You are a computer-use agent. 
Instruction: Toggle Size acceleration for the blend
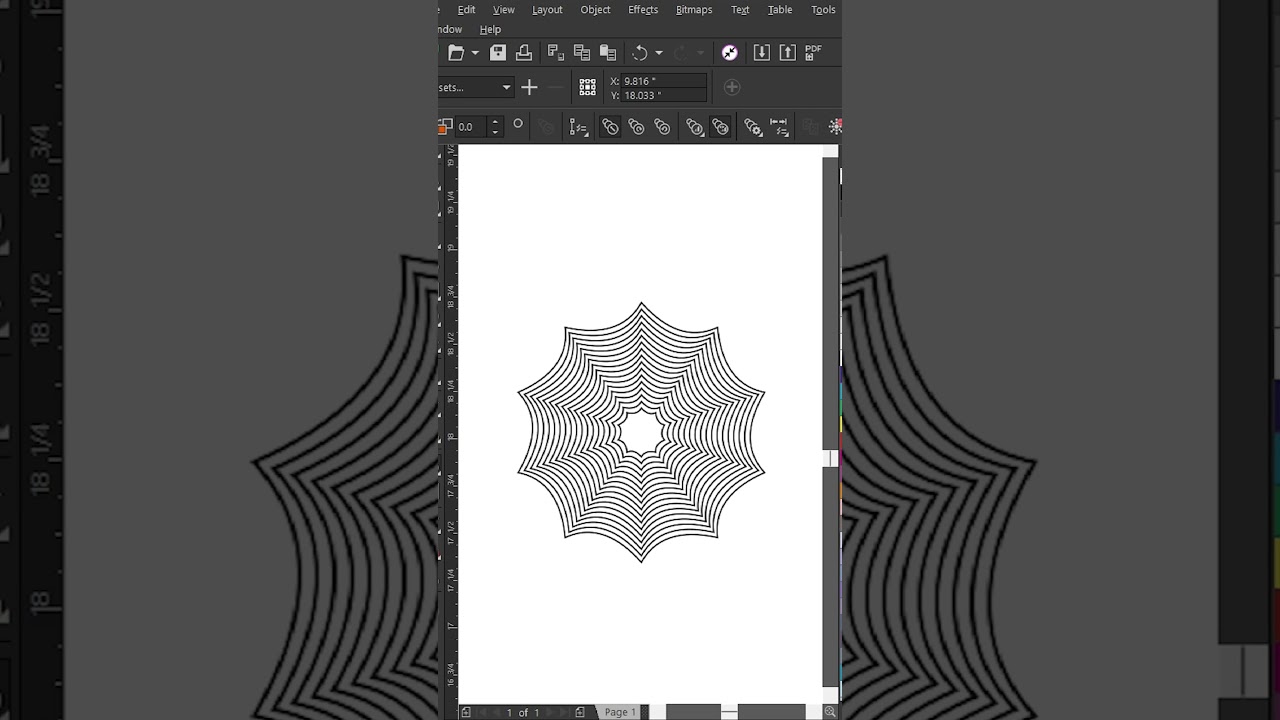(720, 127)
